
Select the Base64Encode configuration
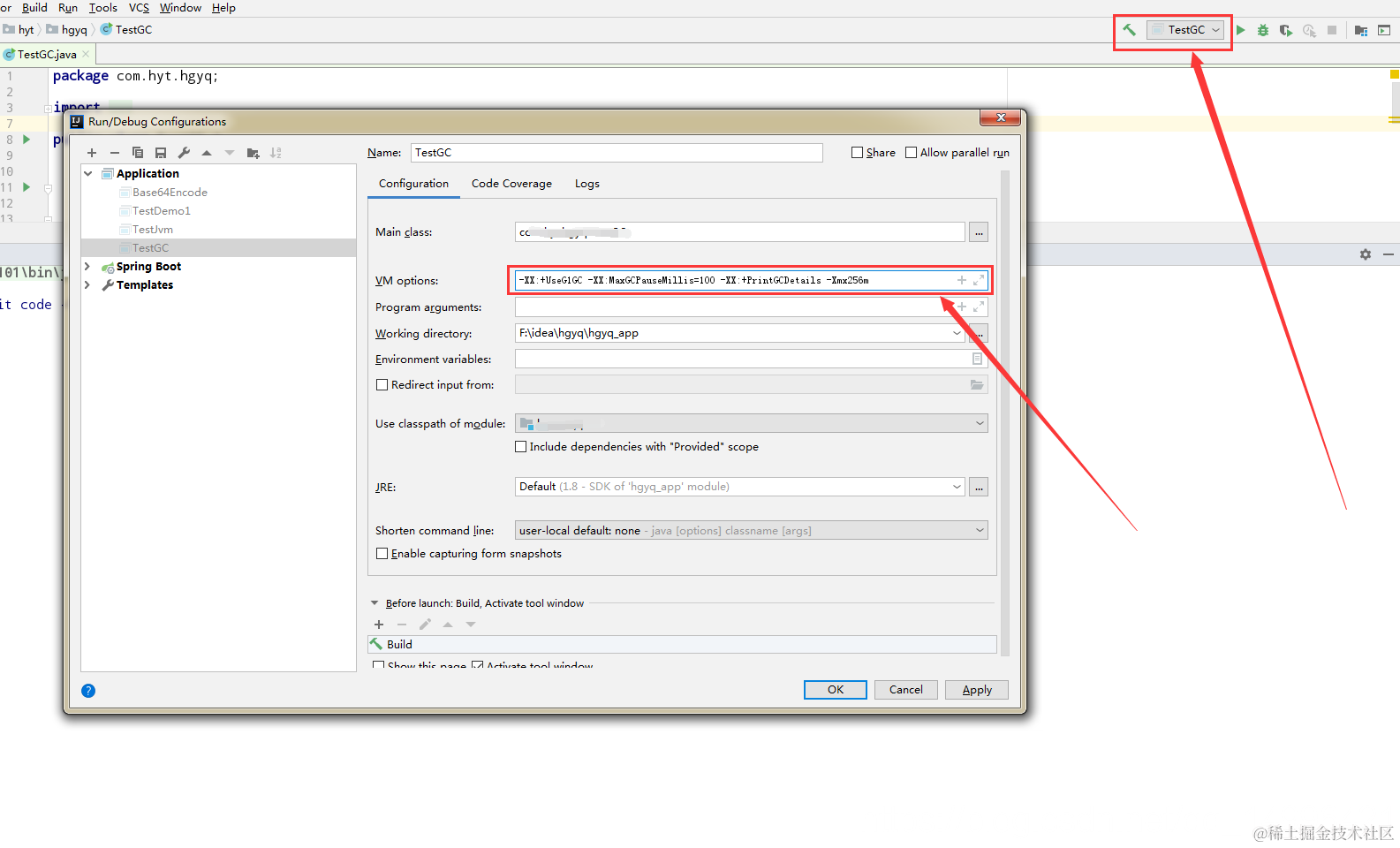[170, 193]
